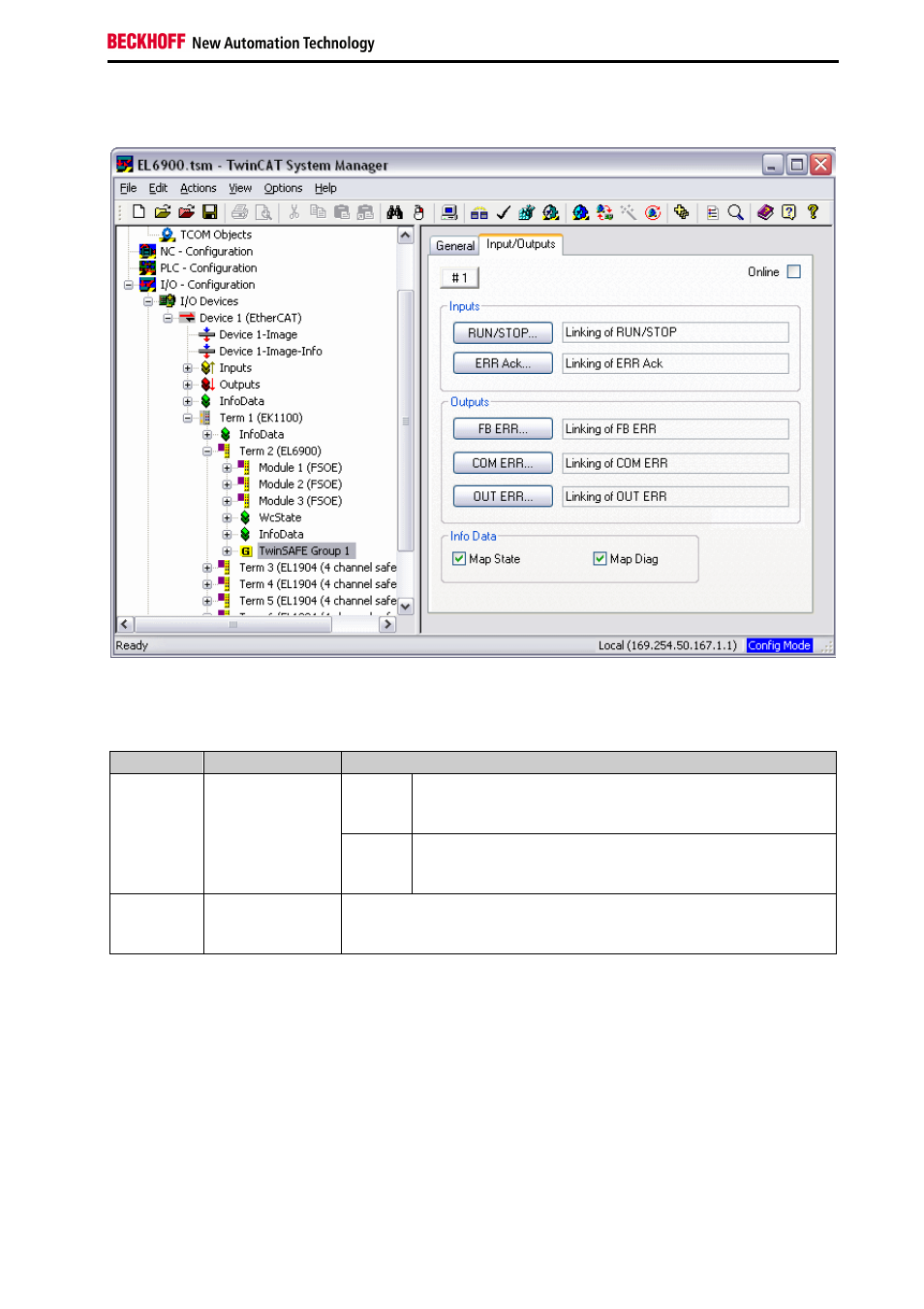Image resolution: width=924 pixels, height=1309 pixels.
Task: Click the tree vertical scrollbar thumb
Action: [406, 421]
